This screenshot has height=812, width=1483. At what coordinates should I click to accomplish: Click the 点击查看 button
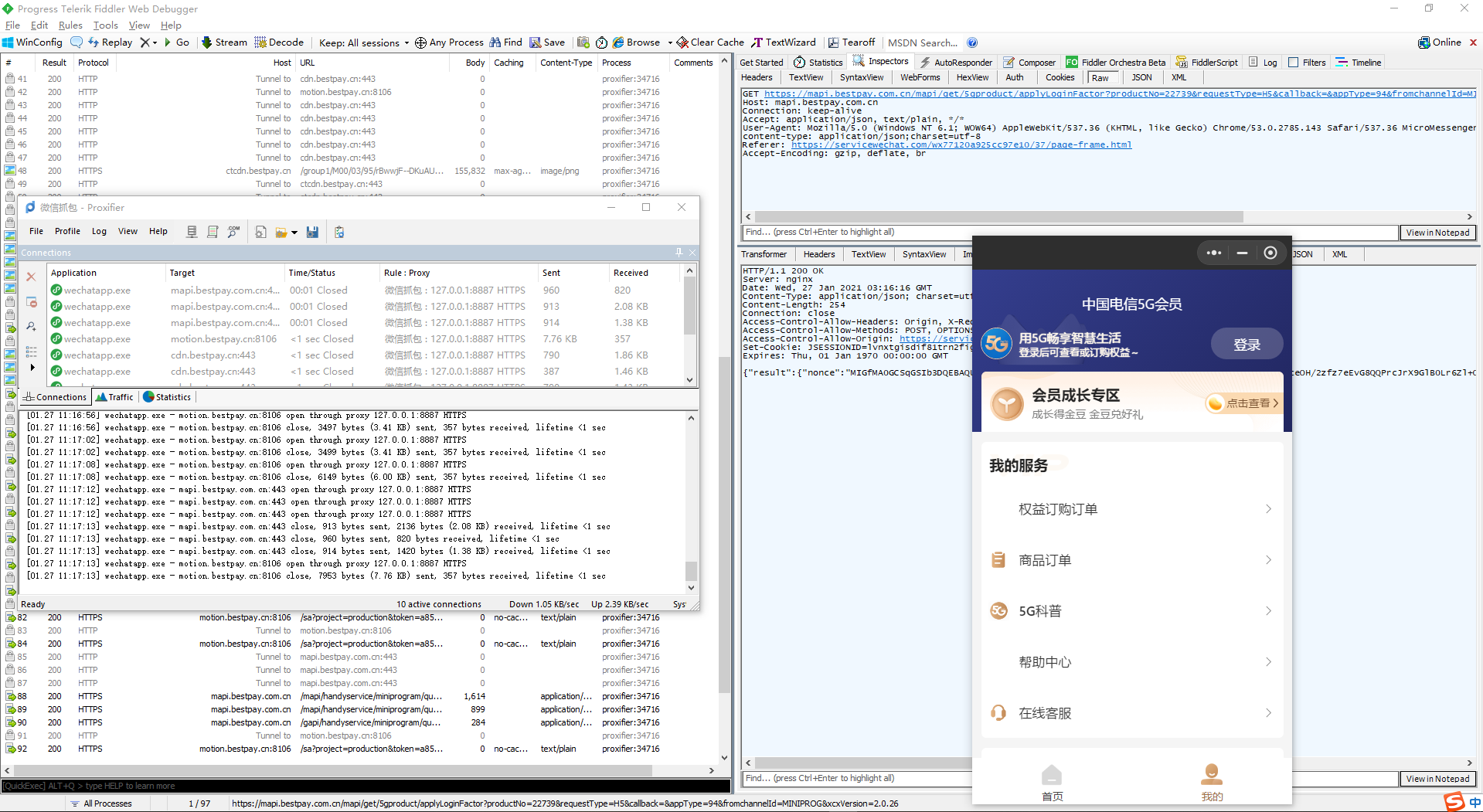click(x=1243, y=403)
